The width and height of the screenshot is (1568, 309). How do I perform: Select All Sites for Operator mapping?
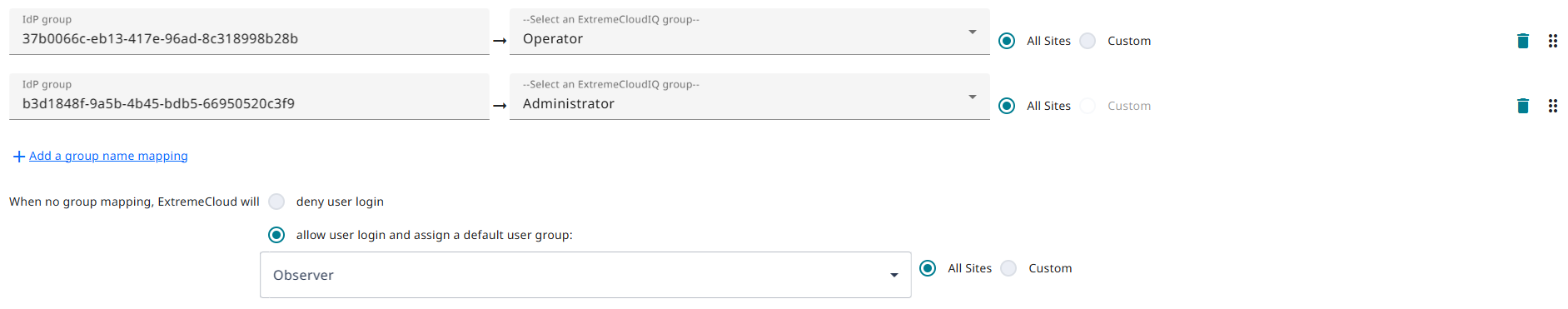click(x=1007, y=41)
